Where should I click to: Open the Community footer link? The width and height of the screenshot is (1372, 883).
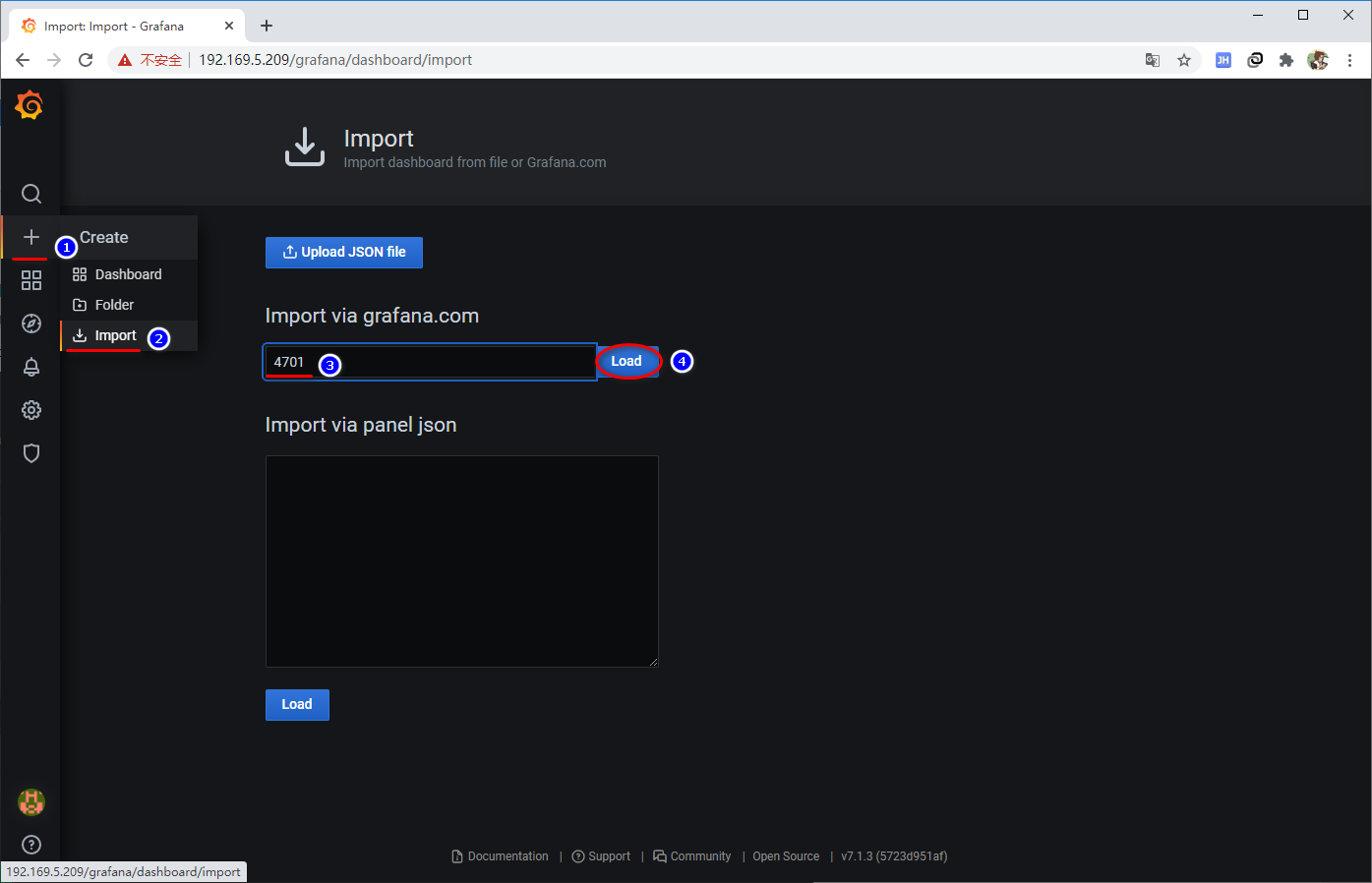(x=692, y=856)
